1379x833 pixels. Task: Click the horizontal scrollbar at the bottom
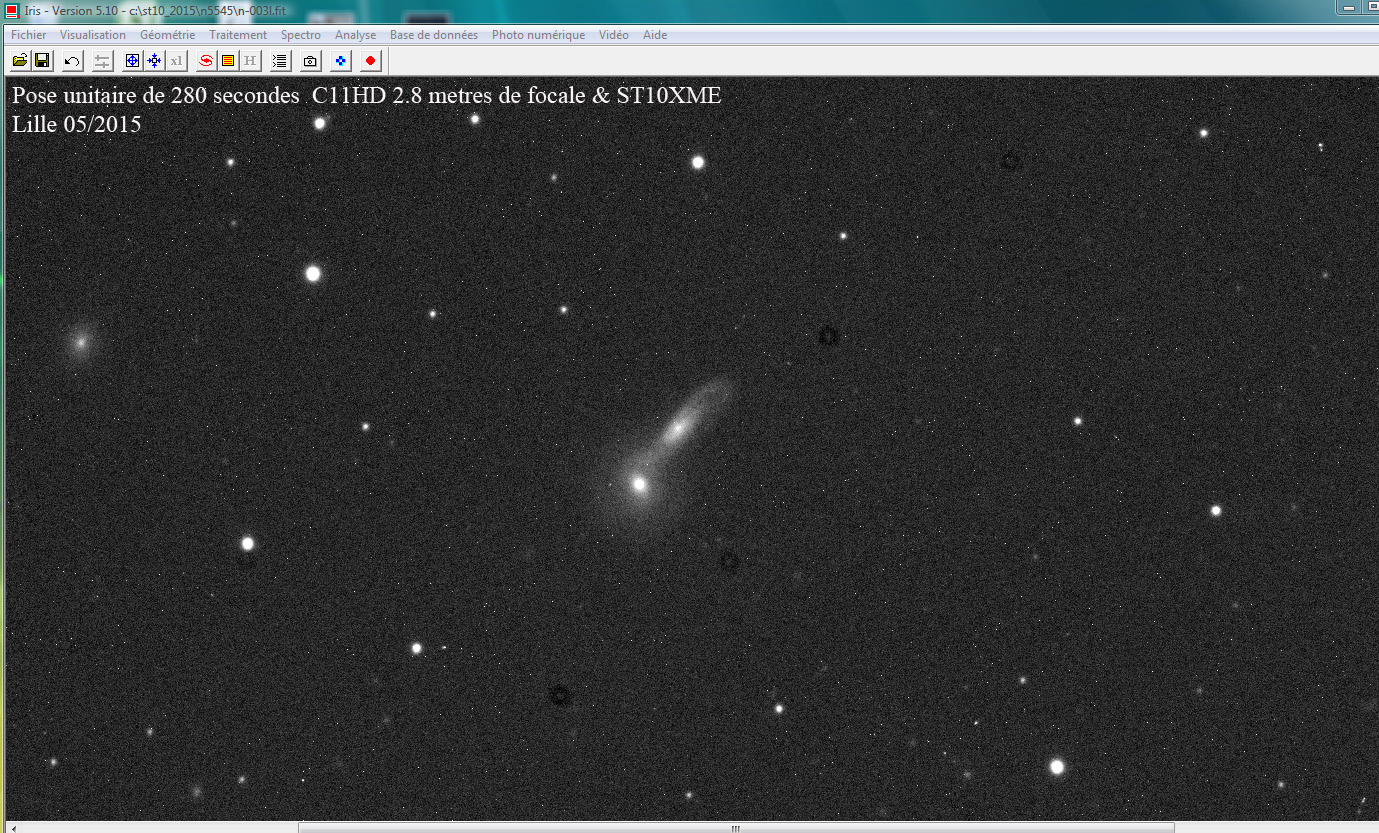coord(734,827)
